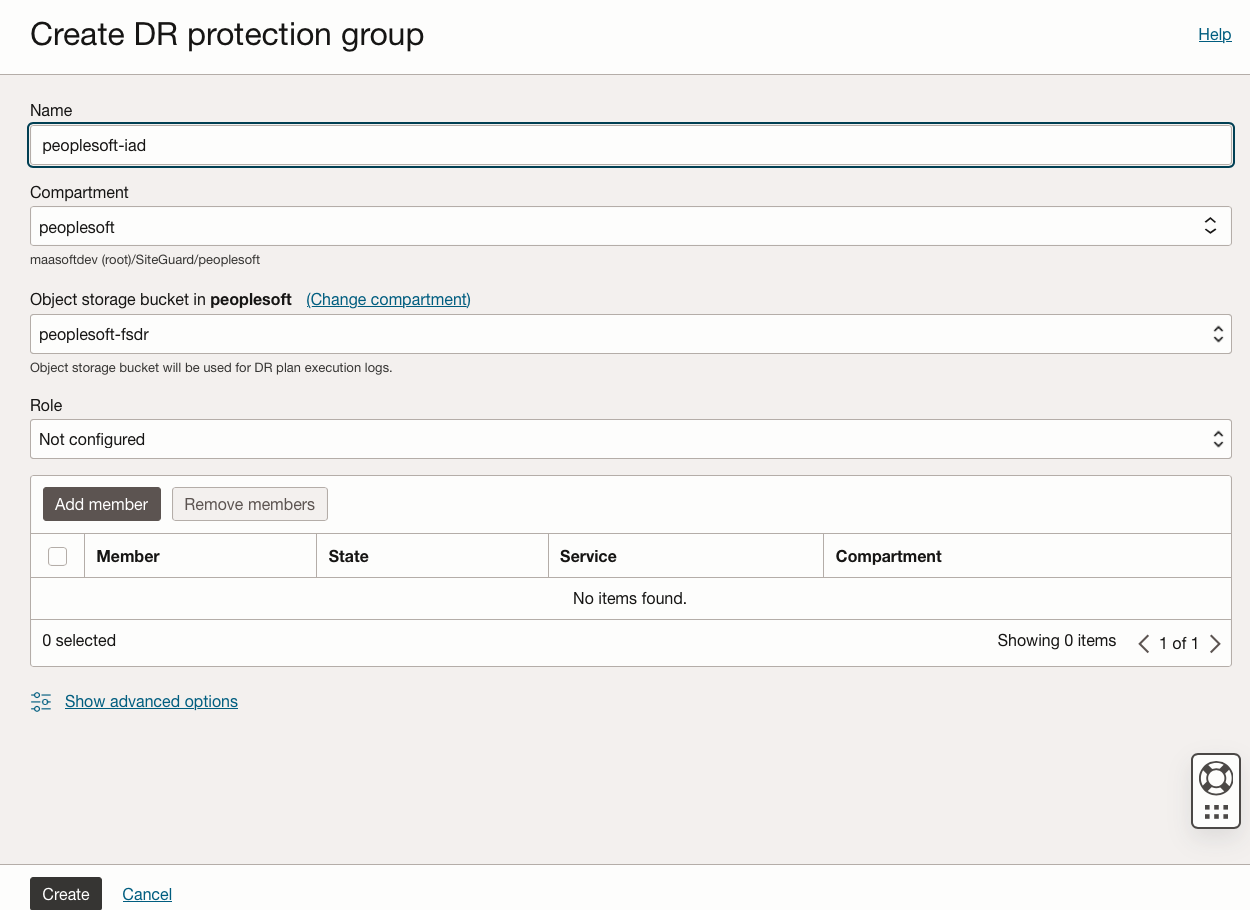Open the life-ring support icon
The image size is (1250, 910).
coord(1216,777)
